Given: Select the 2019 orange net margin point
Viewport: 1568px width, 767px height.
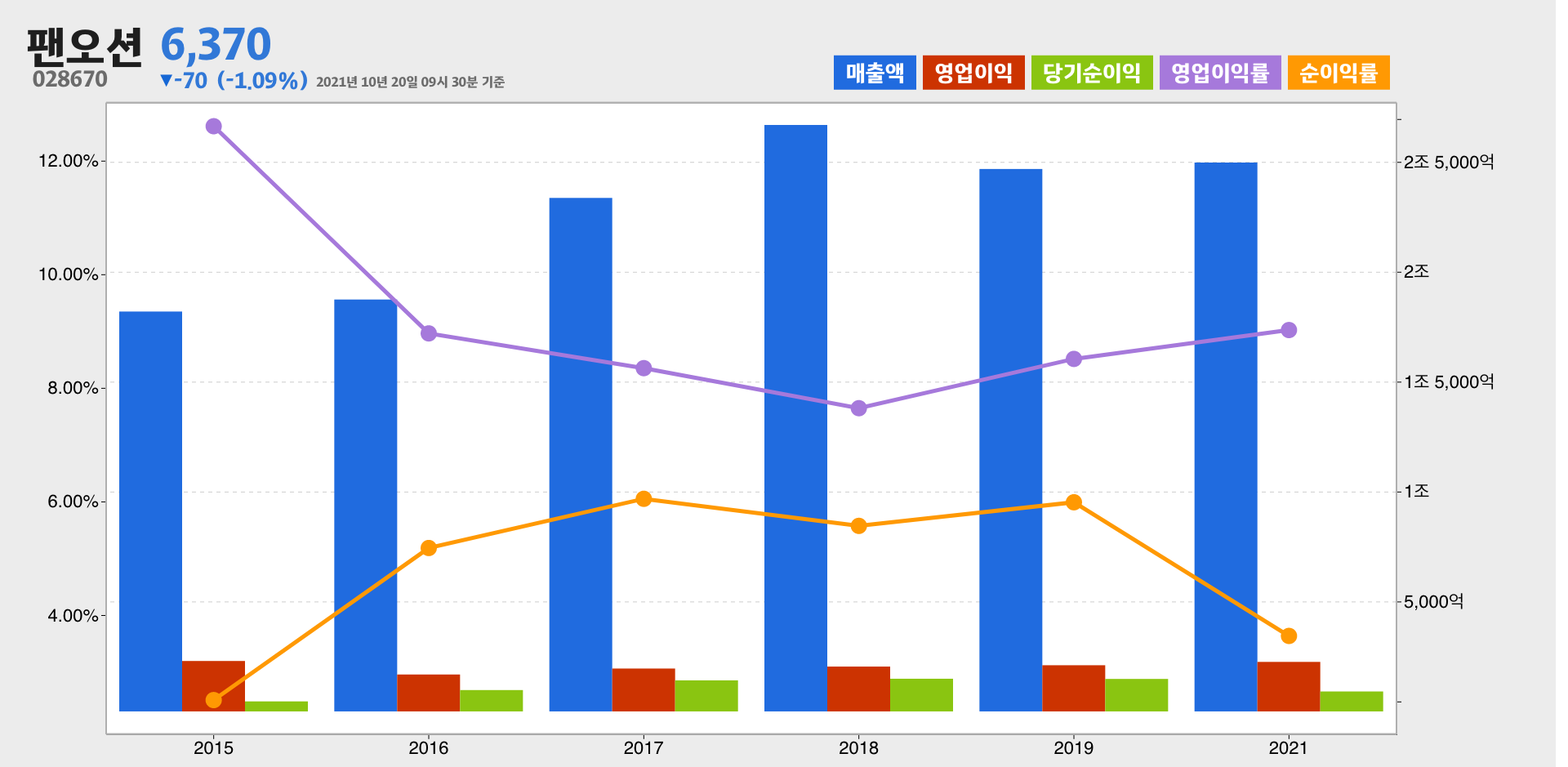Looking at the screenshot, I should click(x=1074, y=502).
